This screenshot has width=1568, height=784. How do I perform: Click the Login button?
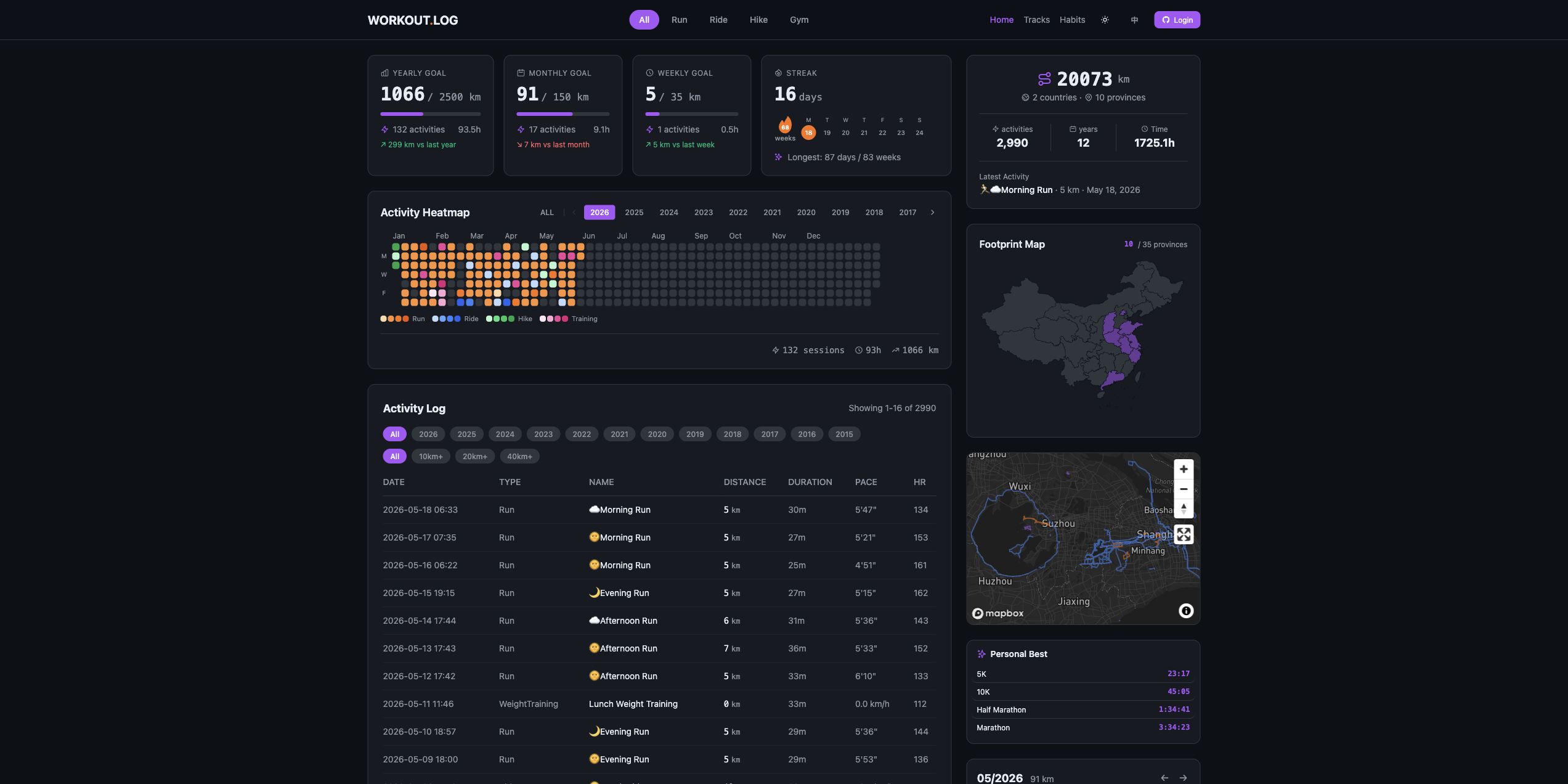pos(1177,20)
